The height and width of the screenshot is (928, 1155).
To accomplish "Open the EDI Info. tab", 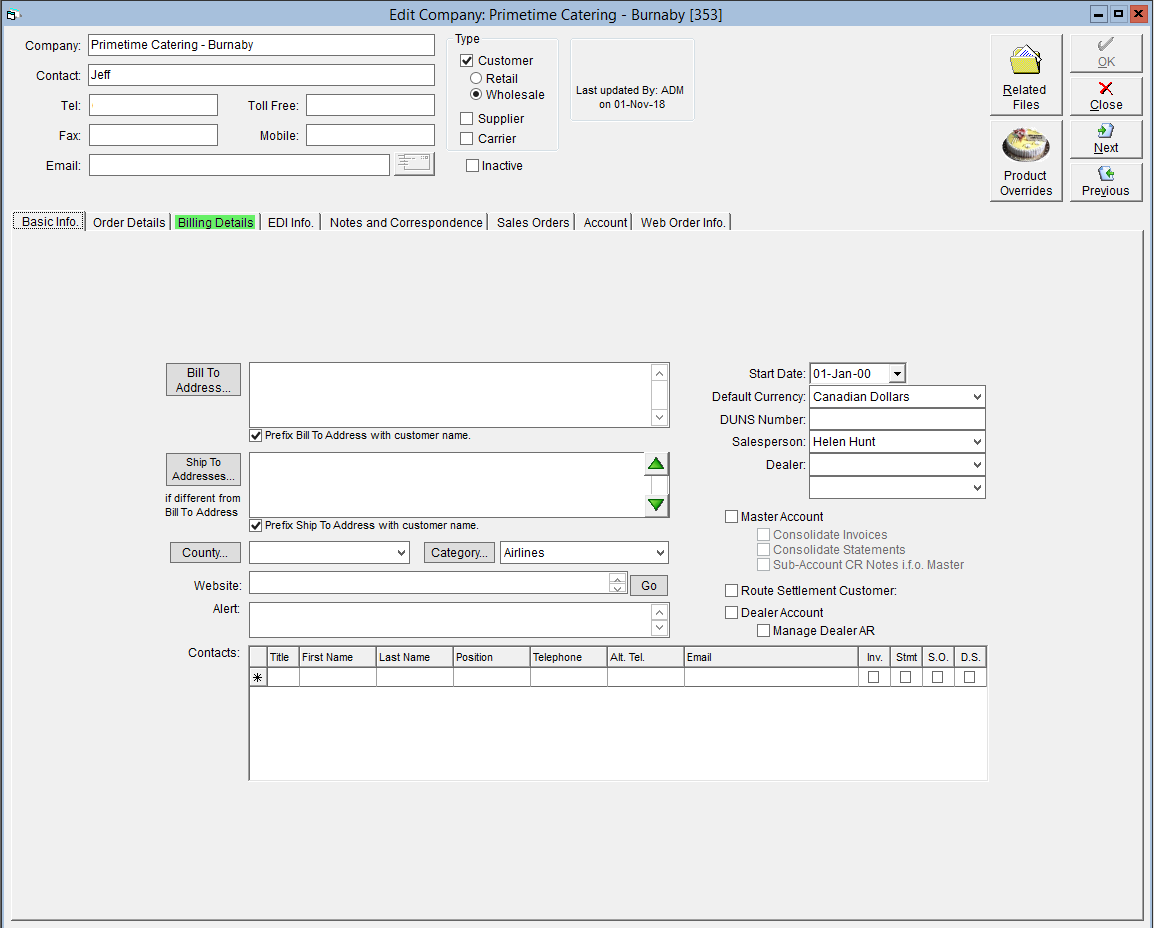I will (x=290, y=222).
